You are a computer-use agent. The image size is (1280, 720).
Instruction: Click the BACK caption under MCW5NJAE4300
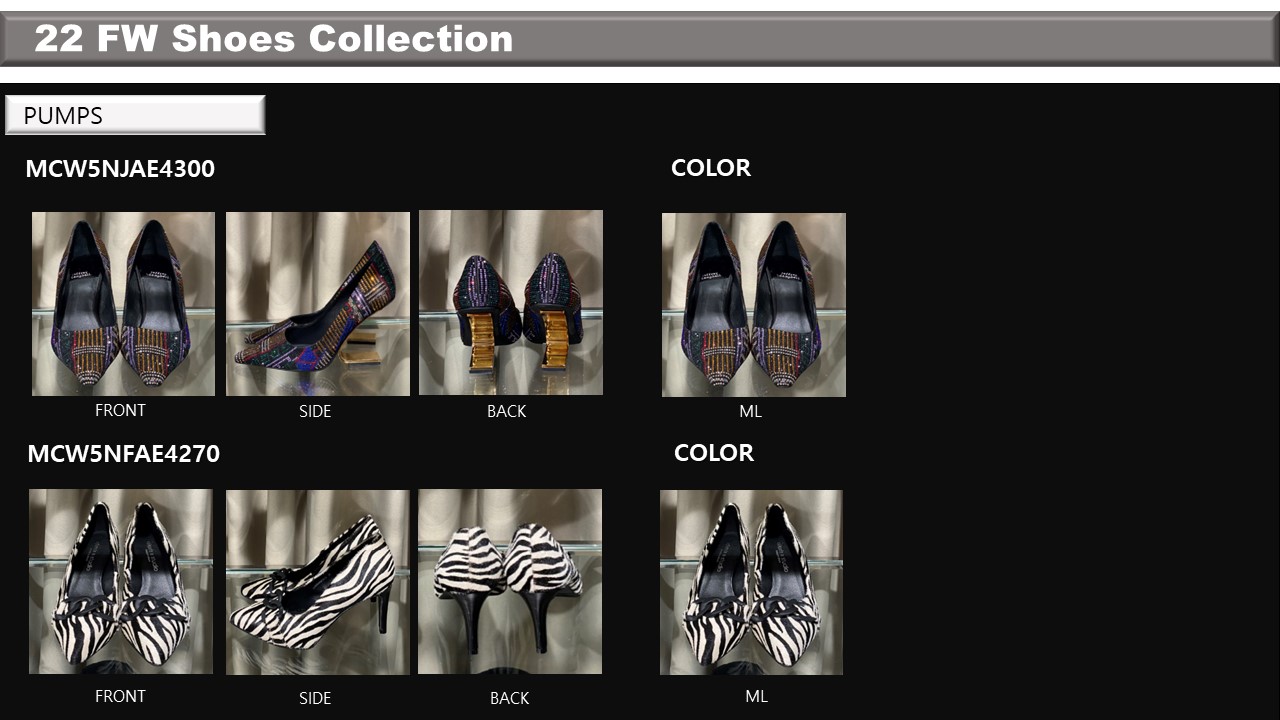(x=506, y=412)
